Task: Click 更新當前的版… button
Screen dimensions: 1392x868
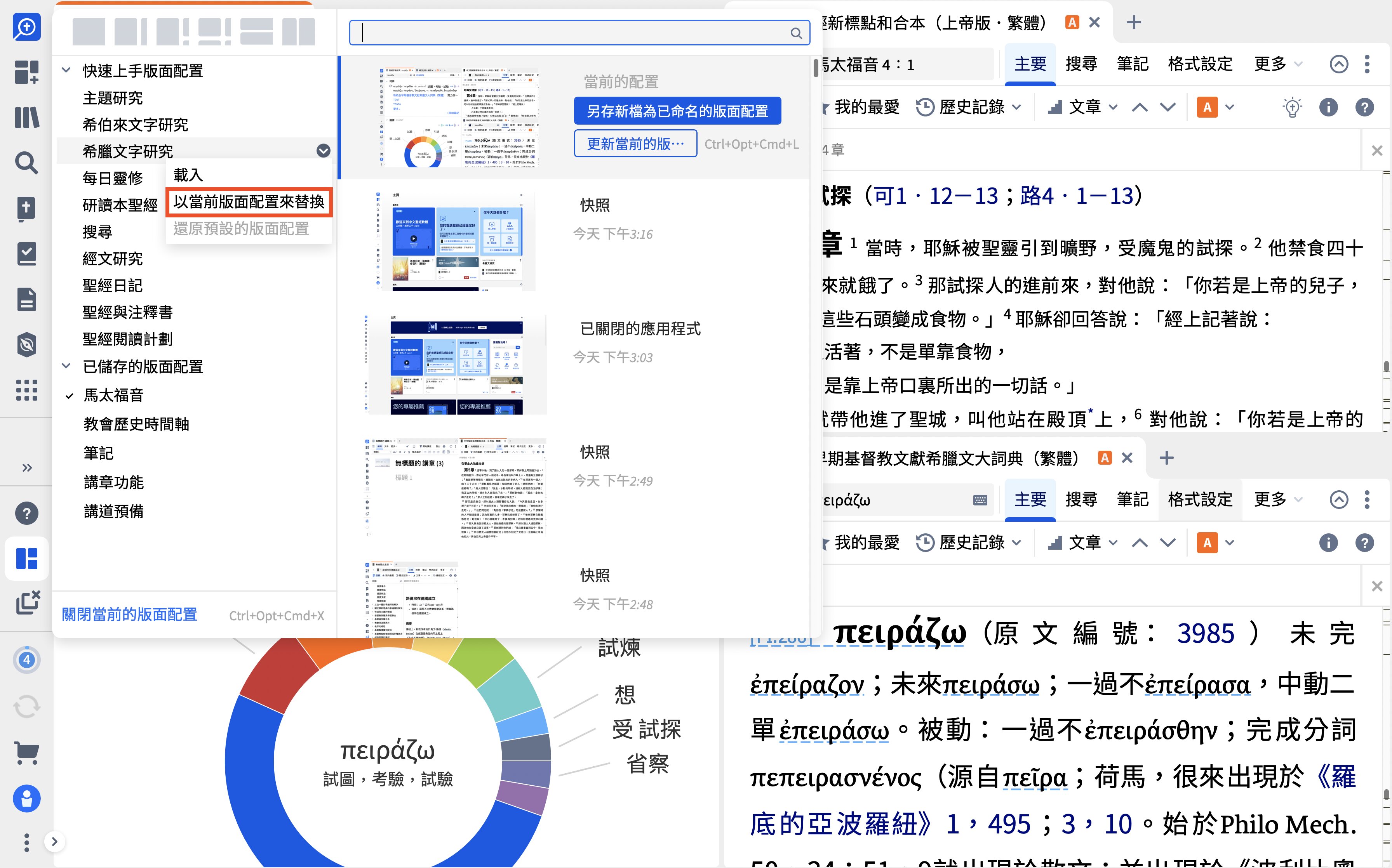Action: pyautogui.click(x=635, y=144)
